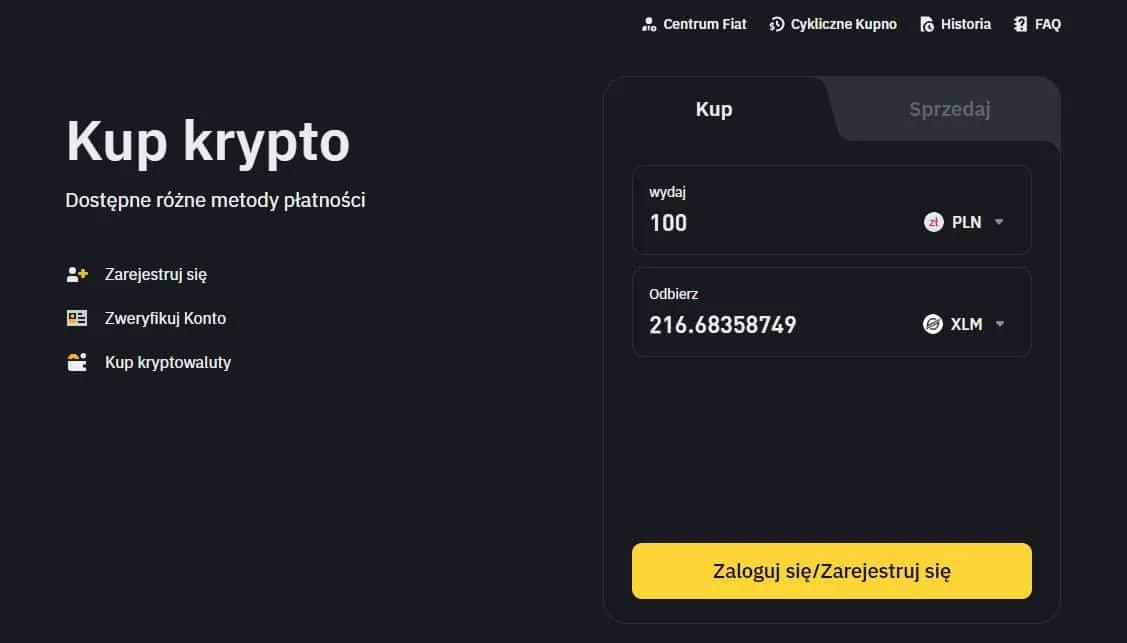Click the Centrum Fiat icon
This screenshot has height=643, width=1127.
(x=649, y=23)
